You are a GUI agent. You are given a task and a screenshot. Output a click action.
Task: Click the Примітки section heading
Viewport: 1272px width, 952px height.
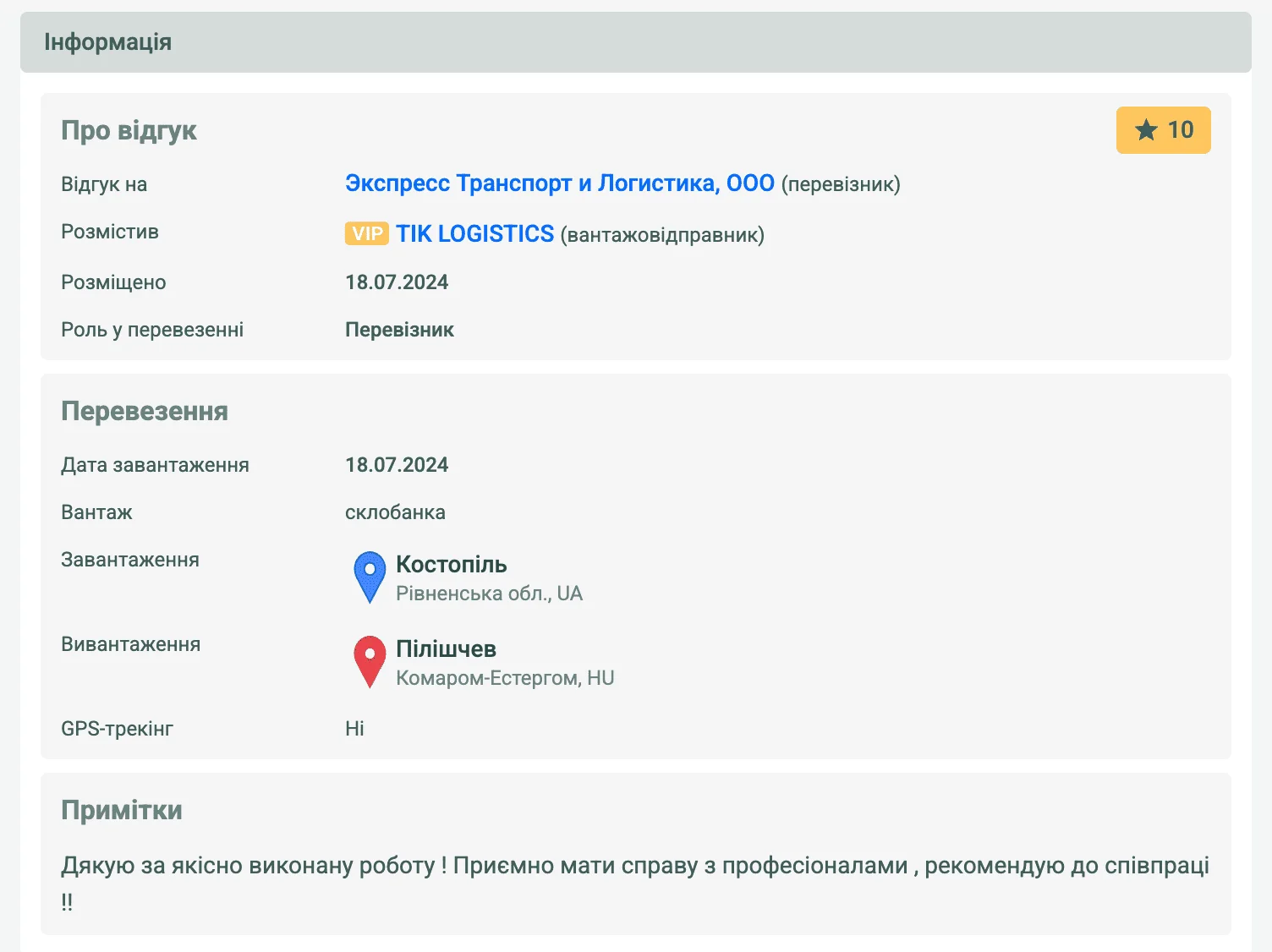122,810
